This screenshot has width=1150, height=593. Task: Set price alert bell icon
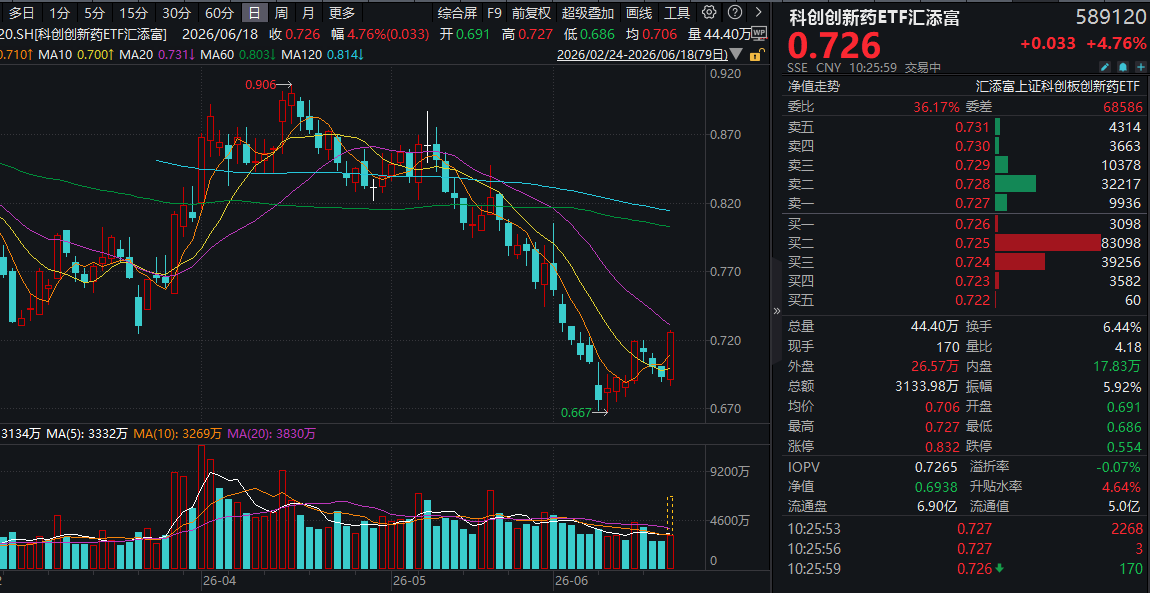point(1124,67)
